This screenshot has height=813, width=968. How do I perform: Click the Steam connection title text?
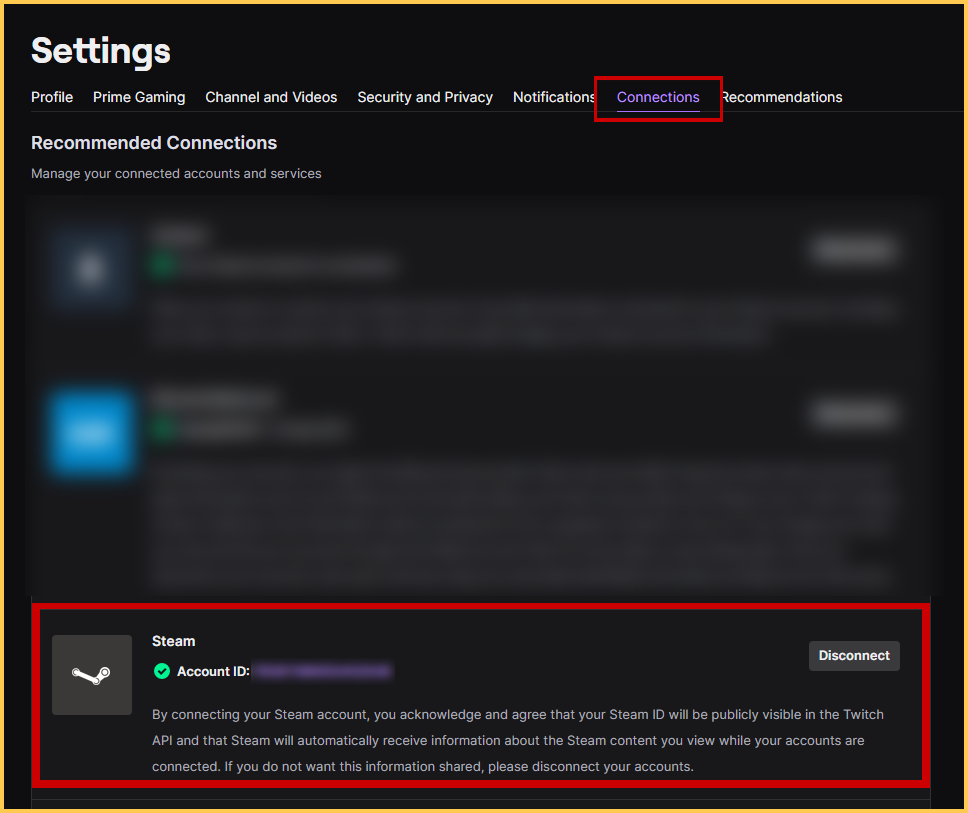pos(174,641)
